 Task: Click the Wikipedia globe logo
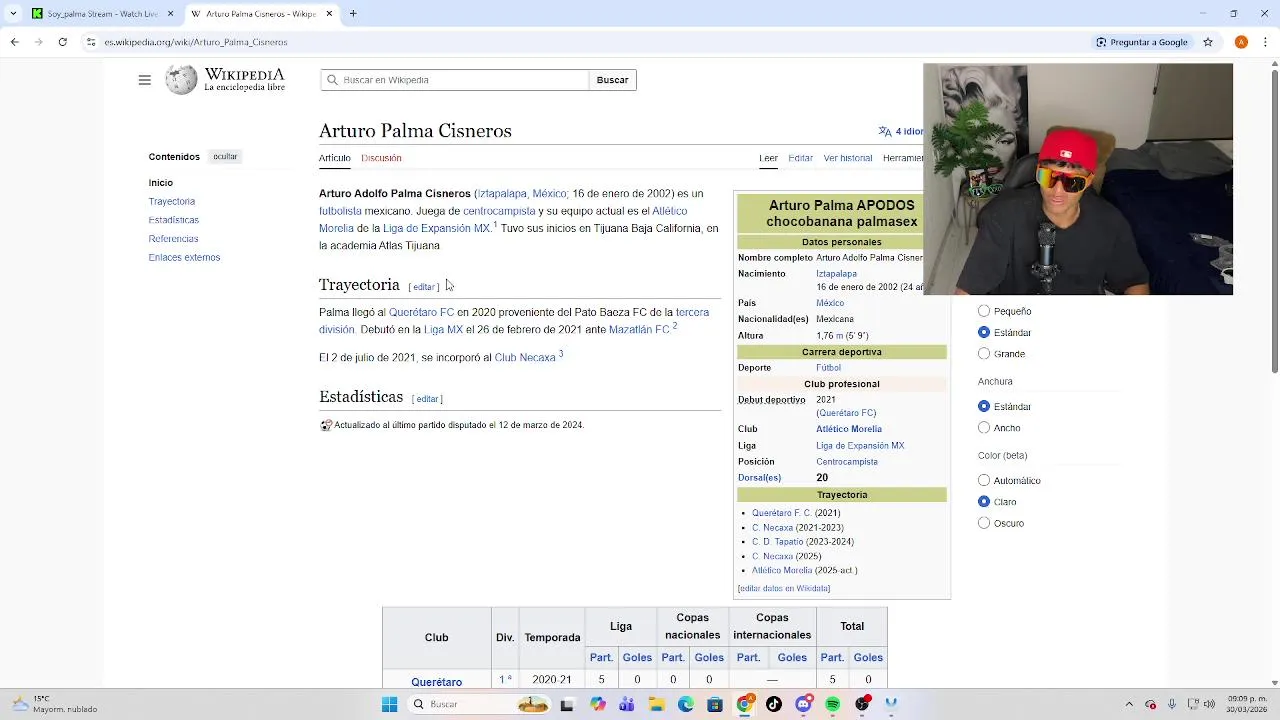click(x=181, y=80)
